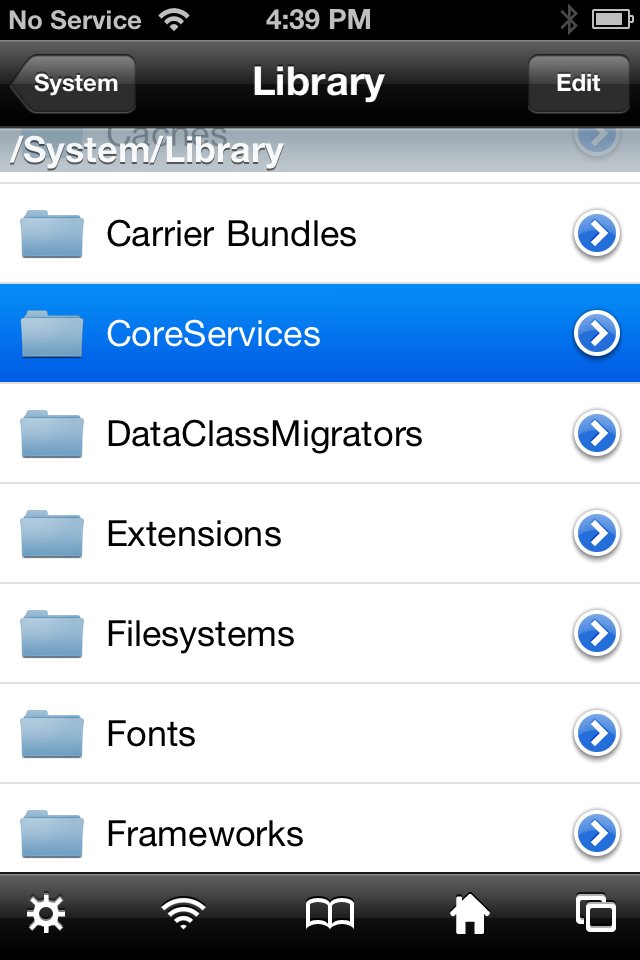Image resolution: width=640 pixels, height=960 pixels.
Task: Tap the multiple windows icon
Action: (x=596, y=914)
